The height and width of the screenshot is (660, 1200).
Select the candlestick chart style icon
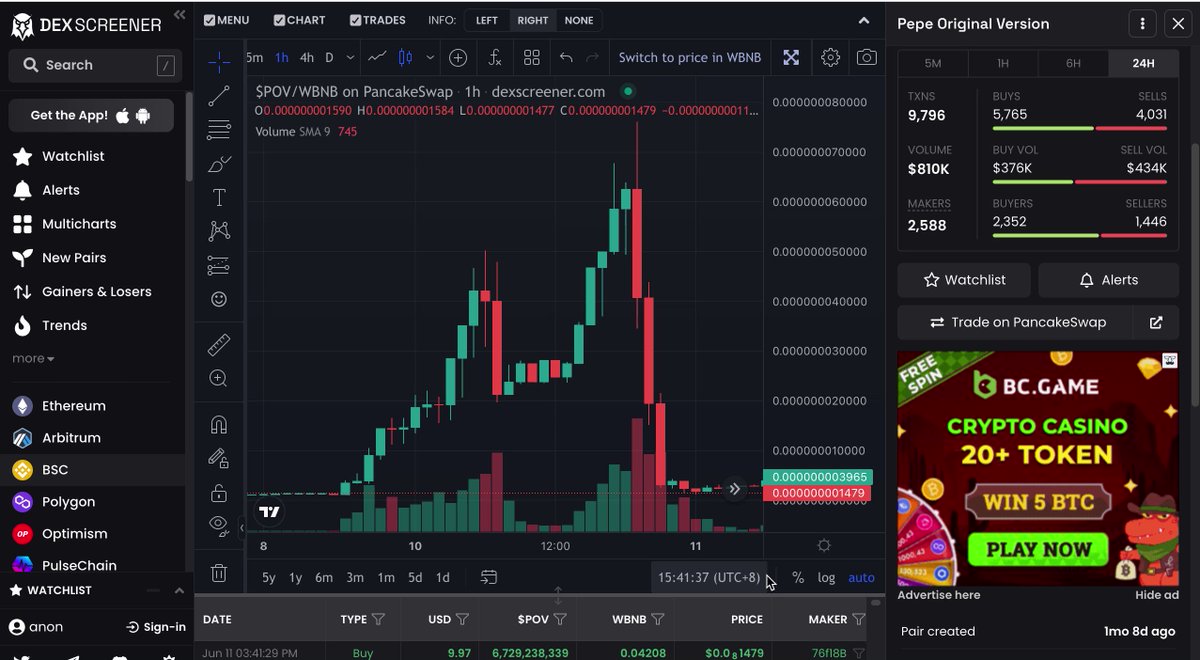tap(405, 58)
